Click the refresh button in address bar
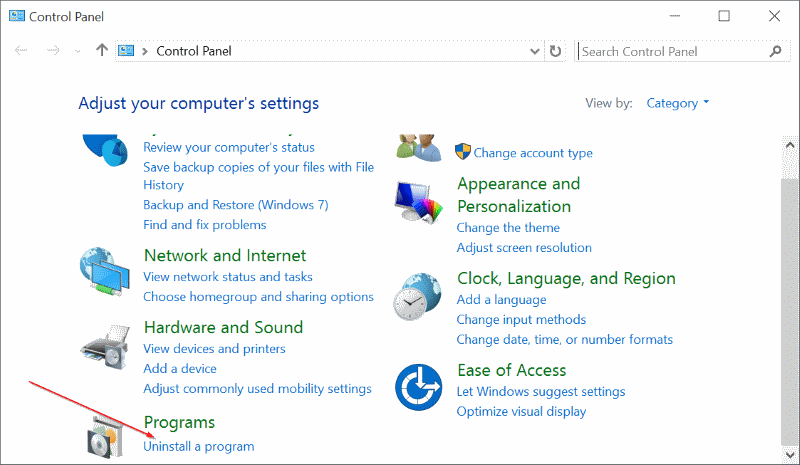The image size is (800, 465). (x=555, y=51)
